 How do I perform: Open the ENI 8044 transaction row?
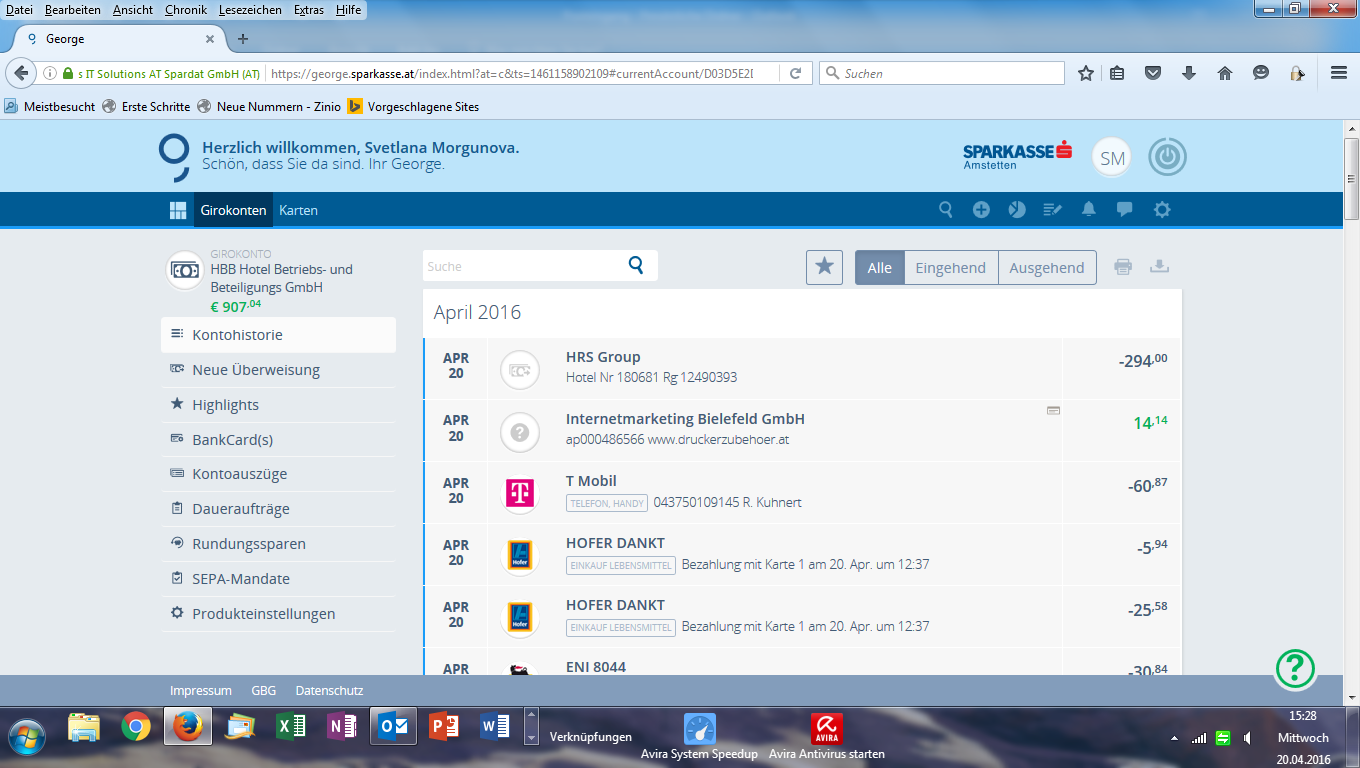pyautogui.click(x=802, y=662)
